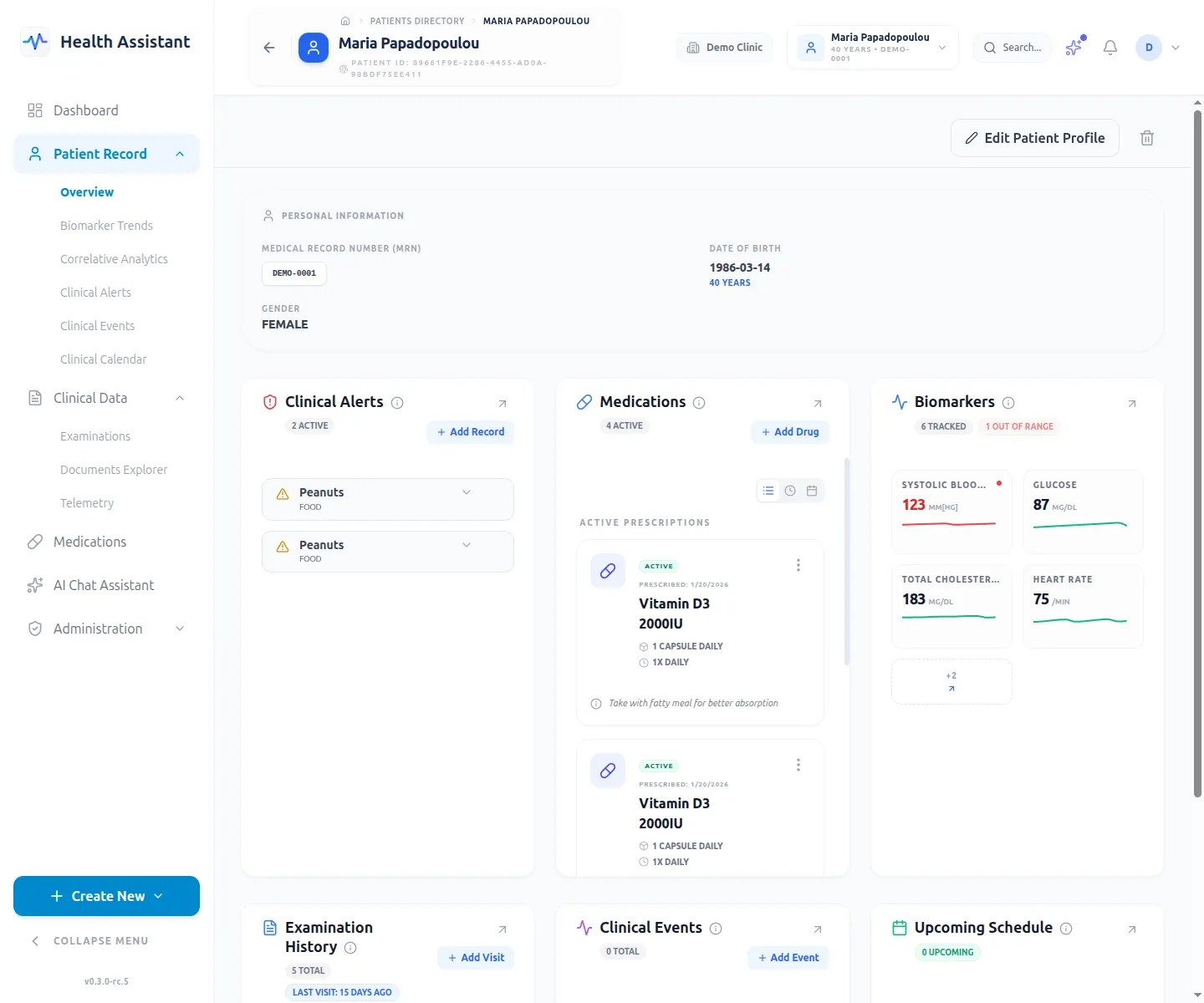Viewport: 1204px width, 1003px height.
Task: Click Collapse Menu
Action: point(89,941)
